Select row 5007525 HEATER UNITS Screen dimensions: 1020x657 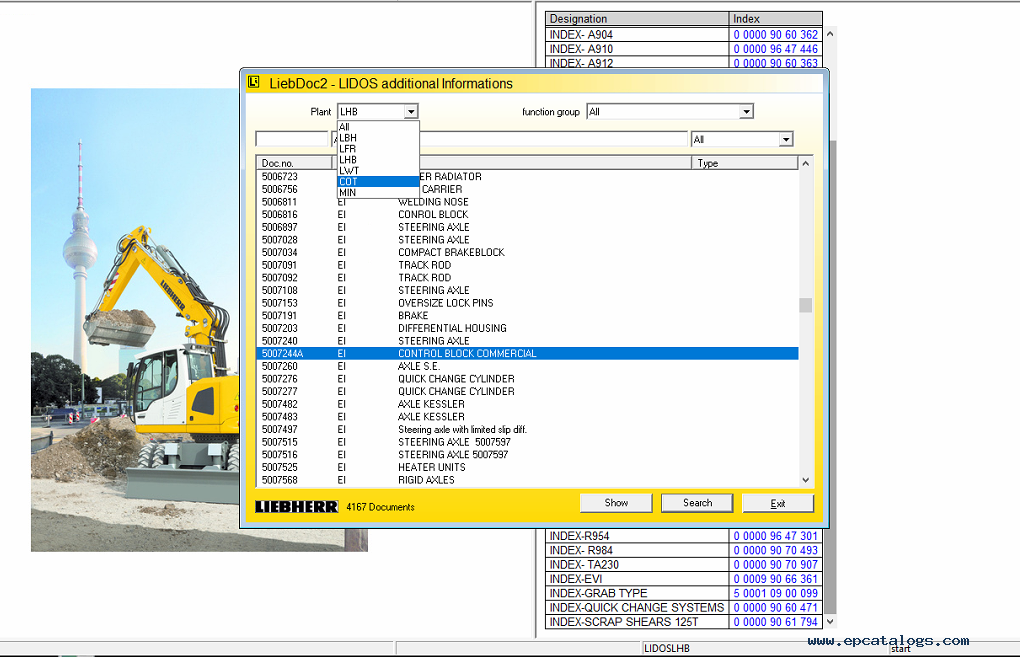528,468
